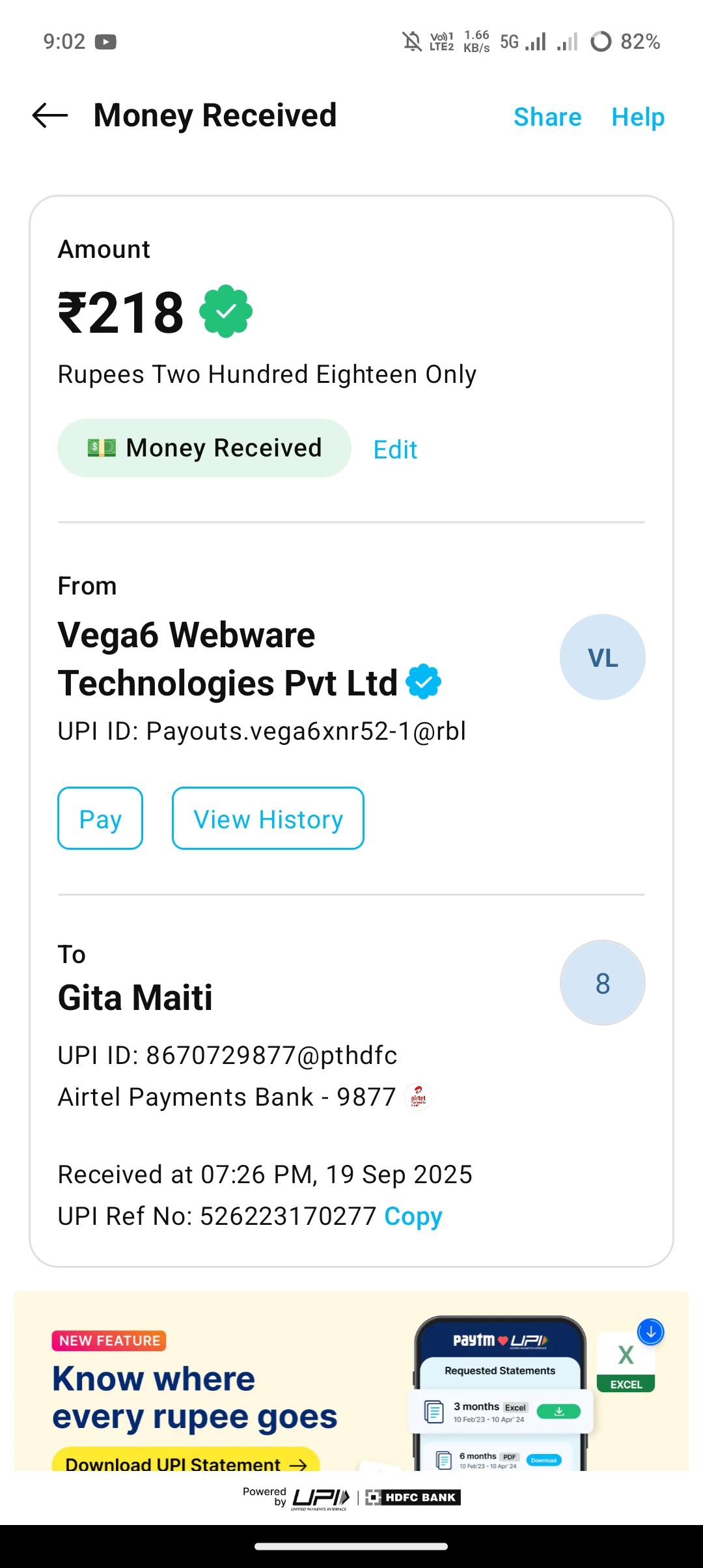Screen dimensions: 703x1568
Task: Tap the blue verified badge beside Pvt Ltd
Action: (424, 682)
